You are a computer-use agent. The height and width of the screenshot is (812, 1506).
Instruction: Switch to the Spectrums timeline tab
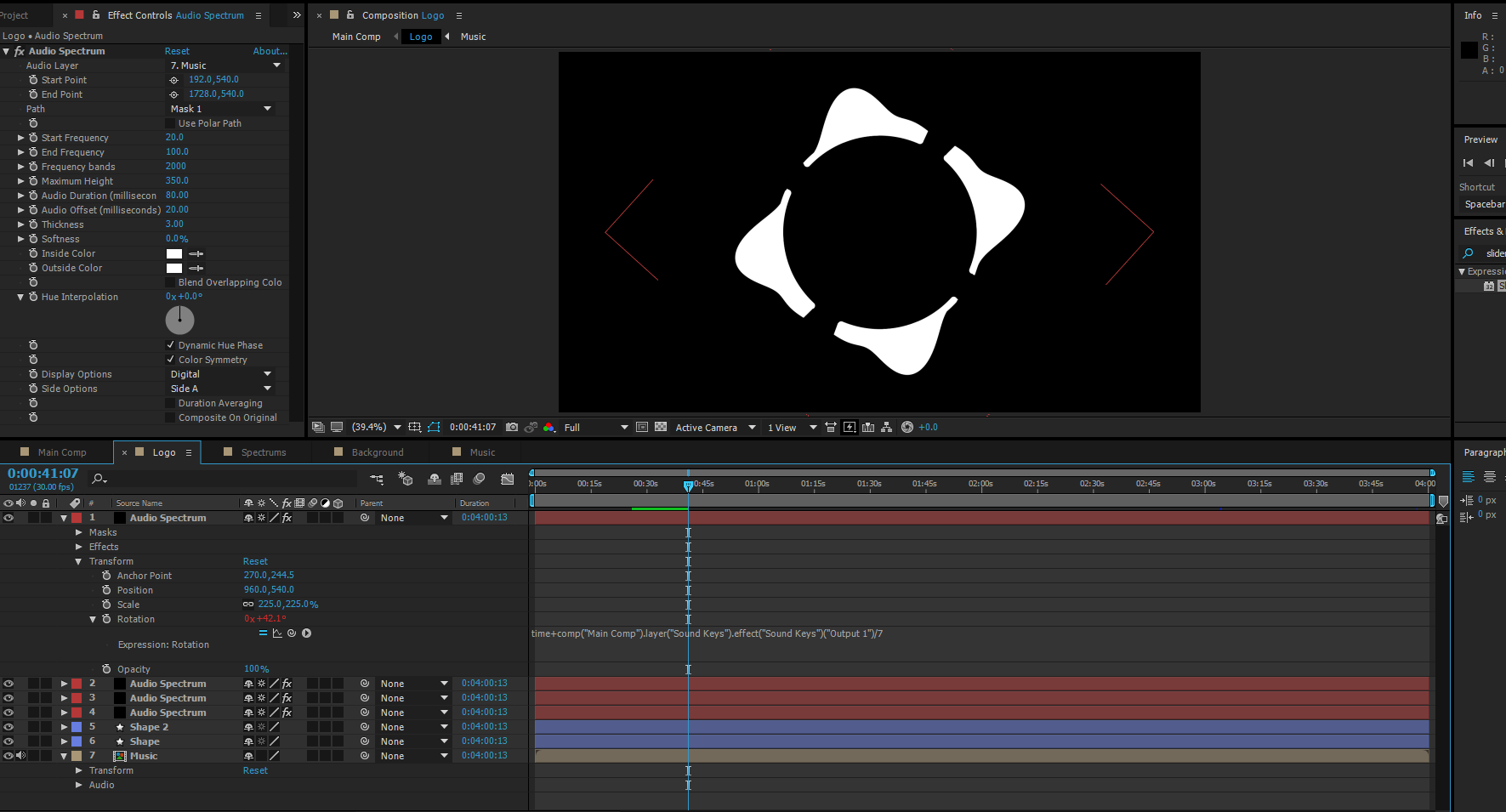[263, 452]
